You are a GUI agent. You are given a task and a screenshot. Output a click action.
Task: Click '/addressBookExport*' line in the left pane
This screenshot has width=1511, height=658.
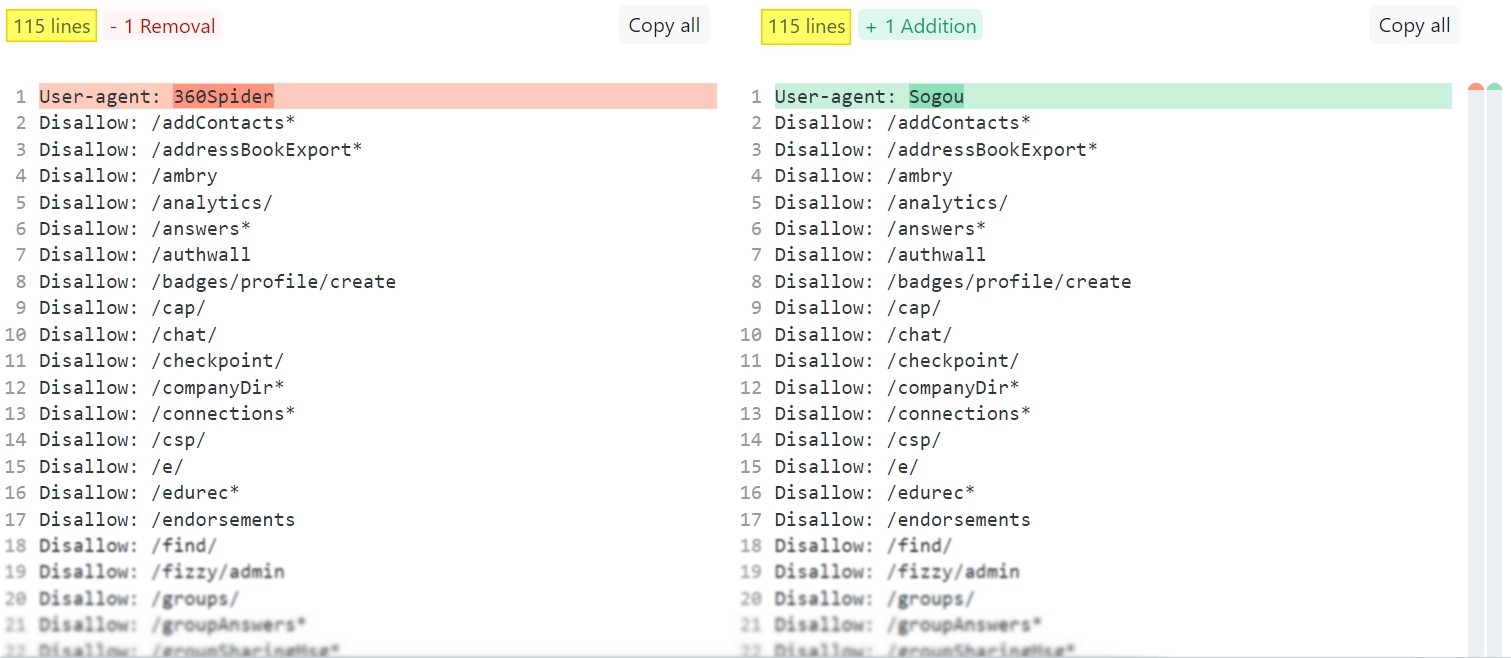pos(200,149)
